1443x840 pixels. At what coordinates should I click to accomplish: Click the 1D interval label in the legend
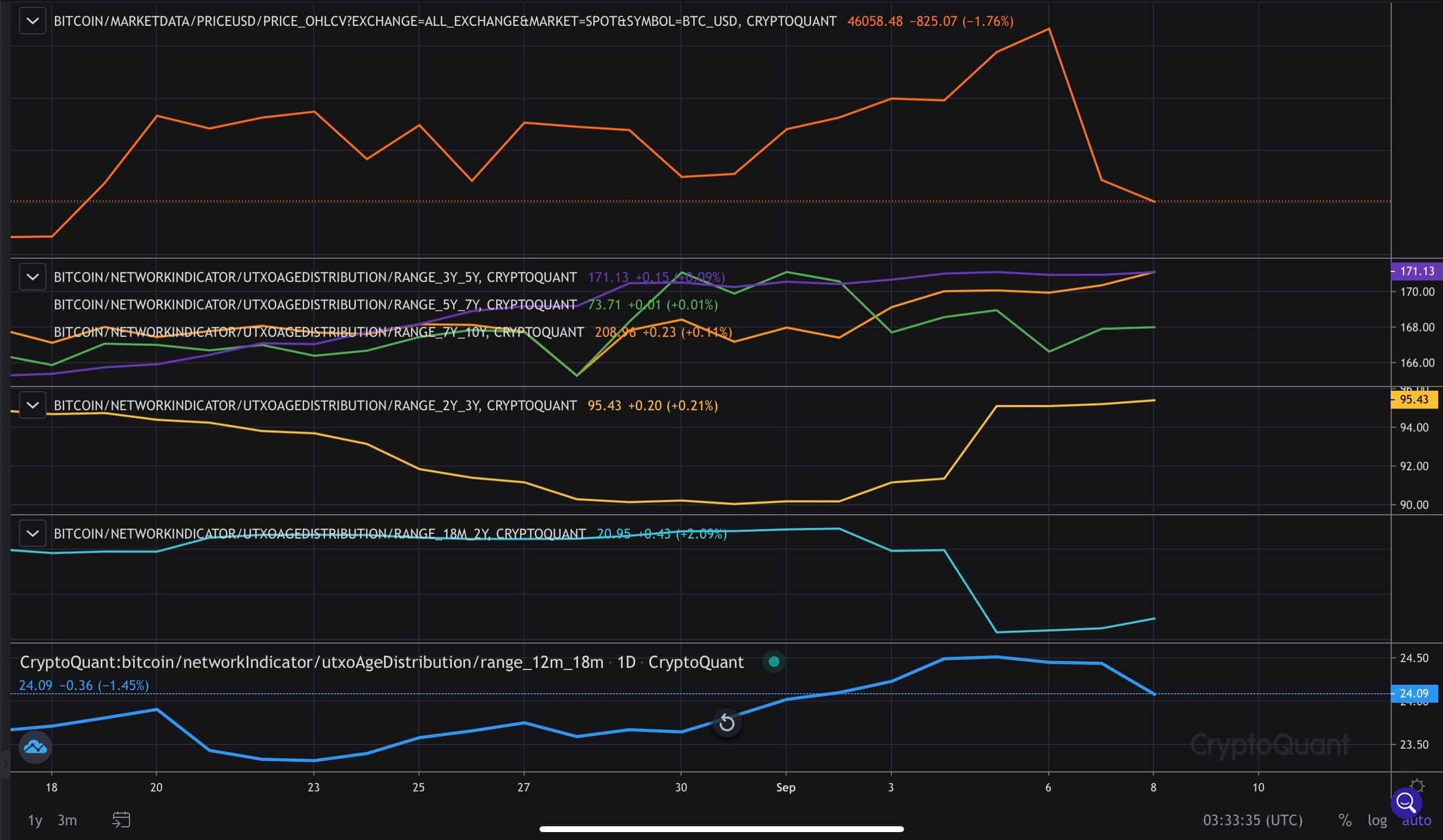tap(626, 662)
